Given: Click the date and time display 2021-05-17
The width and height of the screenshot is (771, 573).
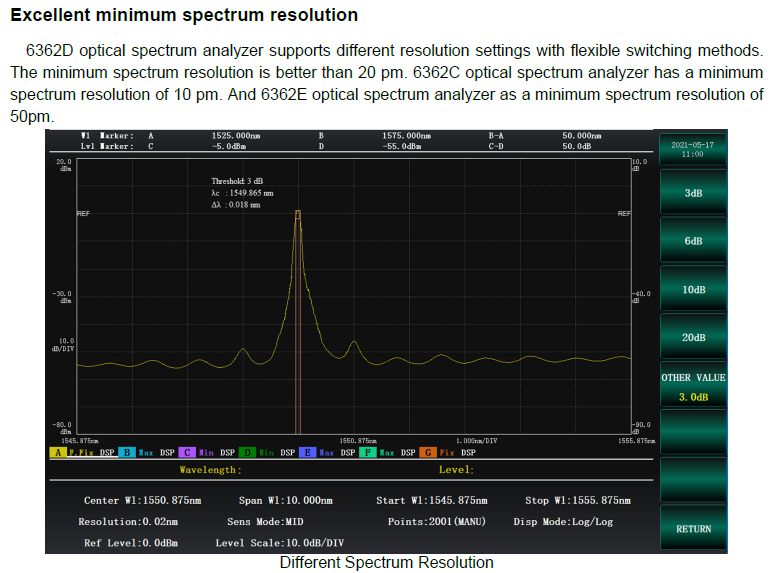Looking at the screenshot, I should [x=692, y=150].
